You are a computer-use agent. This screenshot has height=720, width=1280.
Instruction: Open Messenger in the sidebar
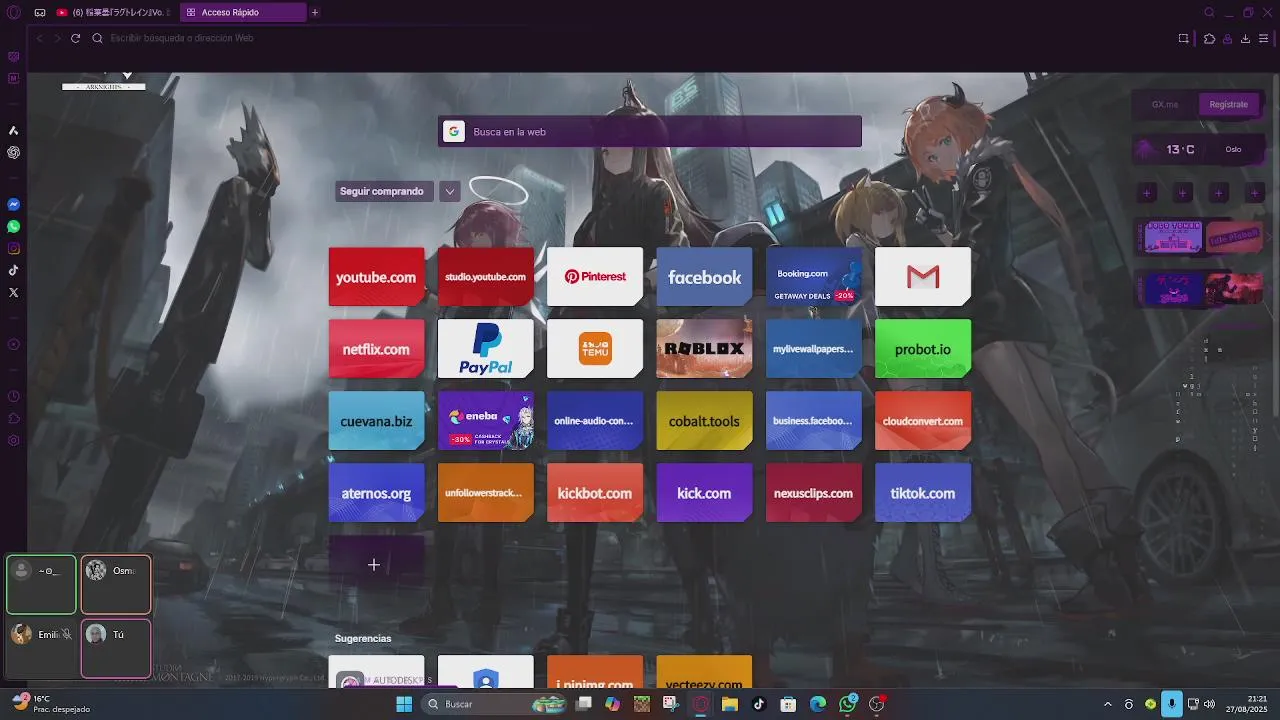tap(13, 204)
